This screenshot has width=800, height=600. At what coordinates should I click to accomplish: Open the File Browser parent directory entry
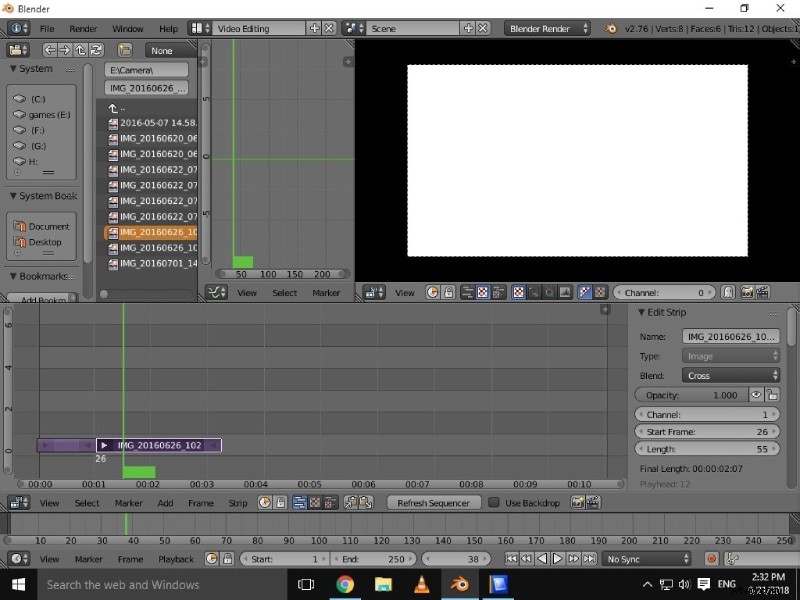pos(115,107)
